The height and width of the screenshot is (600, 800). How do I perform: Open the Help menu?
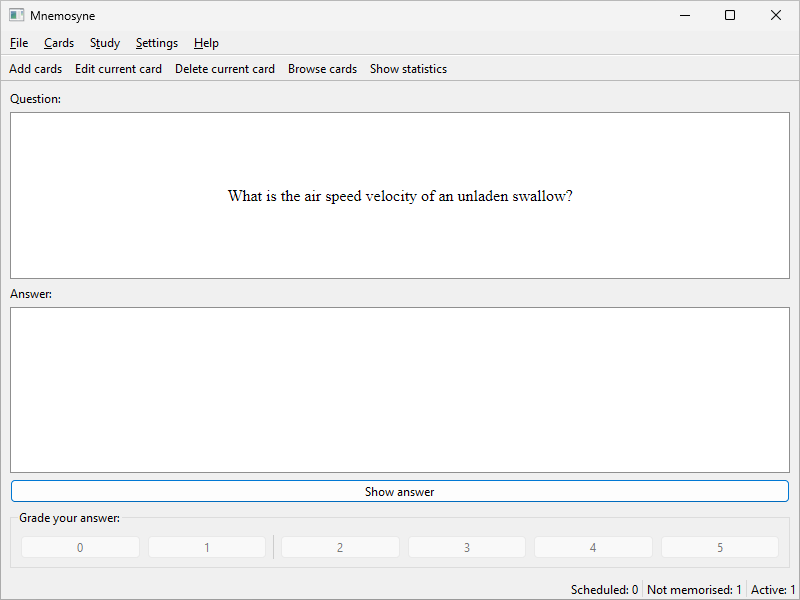click(x=206, y=43)
